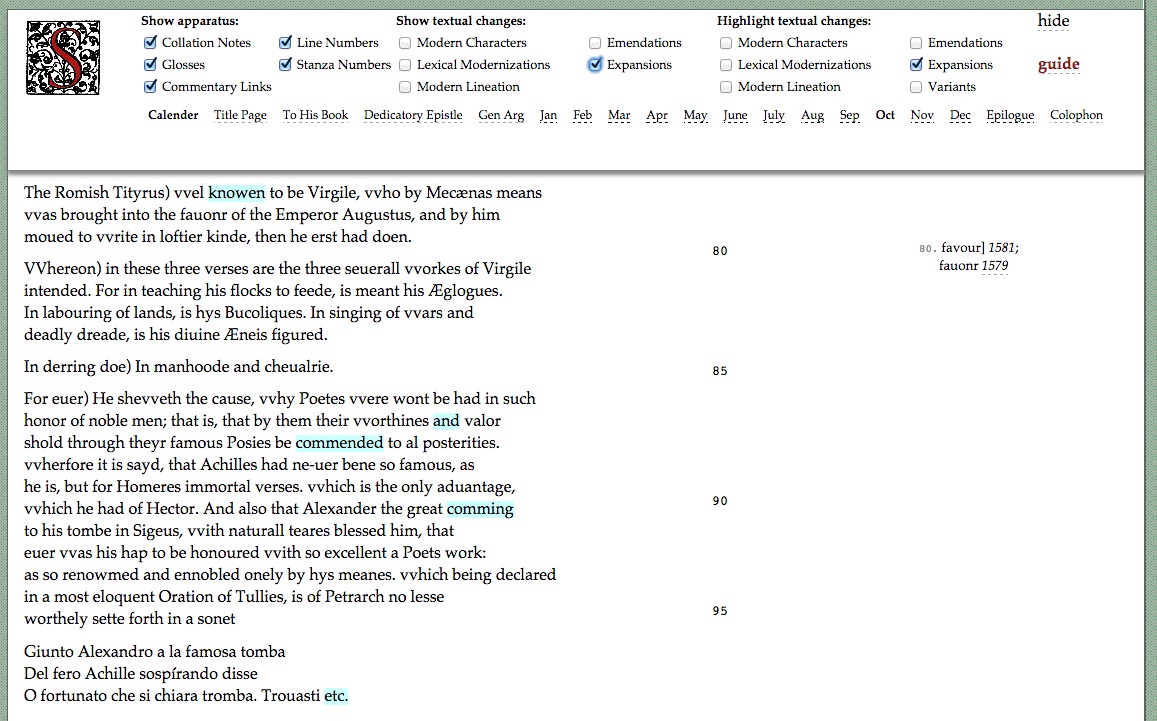Toggle Commentary Links apparatus checkbox
Screen dimensions: 1157x721
click(x=151, y=87)
